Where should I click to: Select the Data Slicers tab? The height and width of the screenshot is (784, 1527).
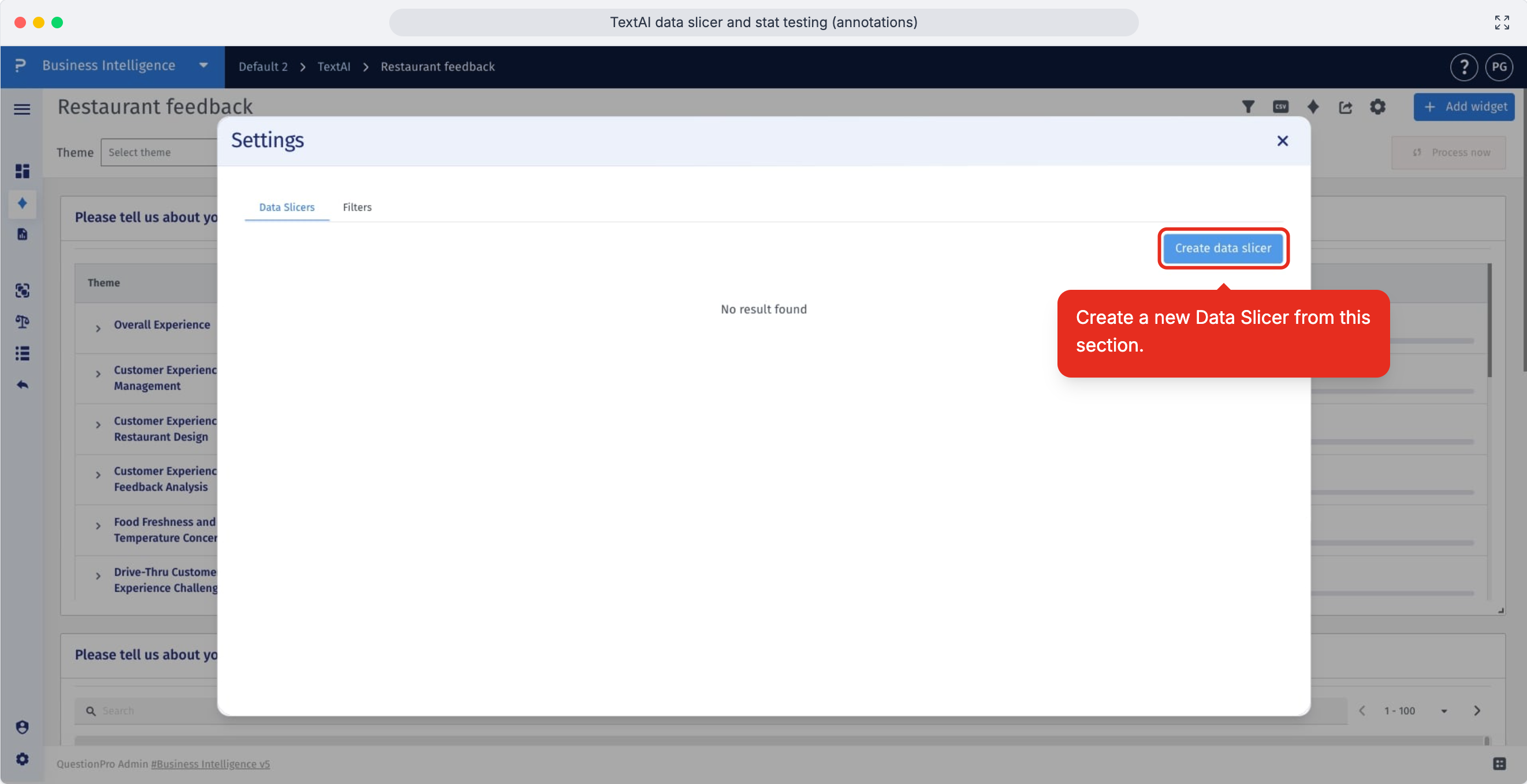click(287, 207)
